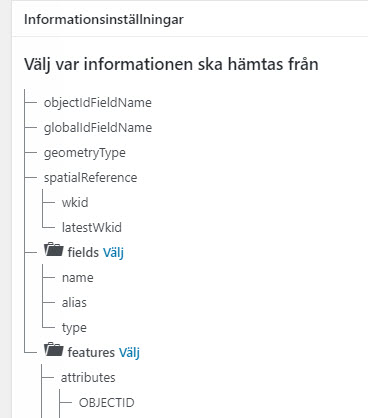Select the name field under fields
The height and width of the screenshot is (418, 368).
tap(78, 278)
